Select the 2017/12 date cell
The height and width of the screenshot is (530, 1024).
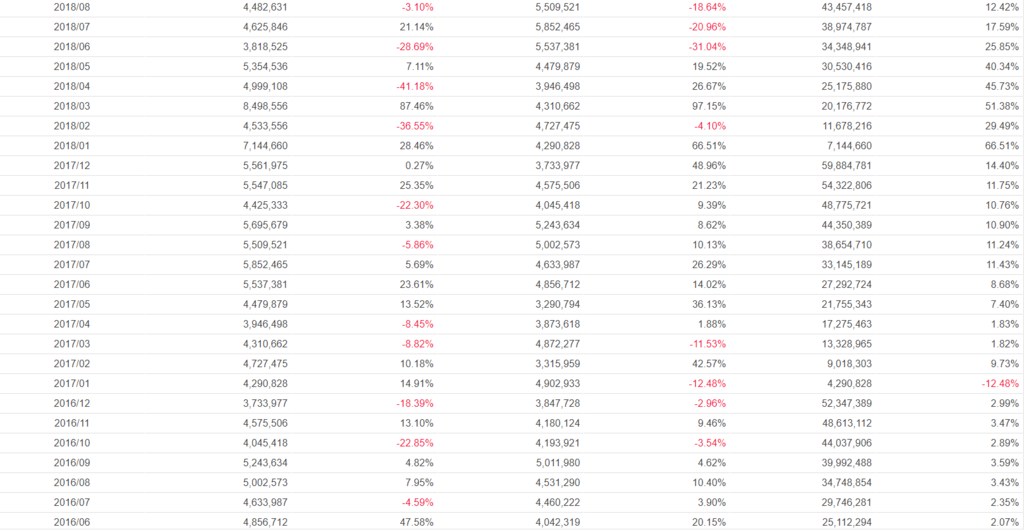click(71, 165)
